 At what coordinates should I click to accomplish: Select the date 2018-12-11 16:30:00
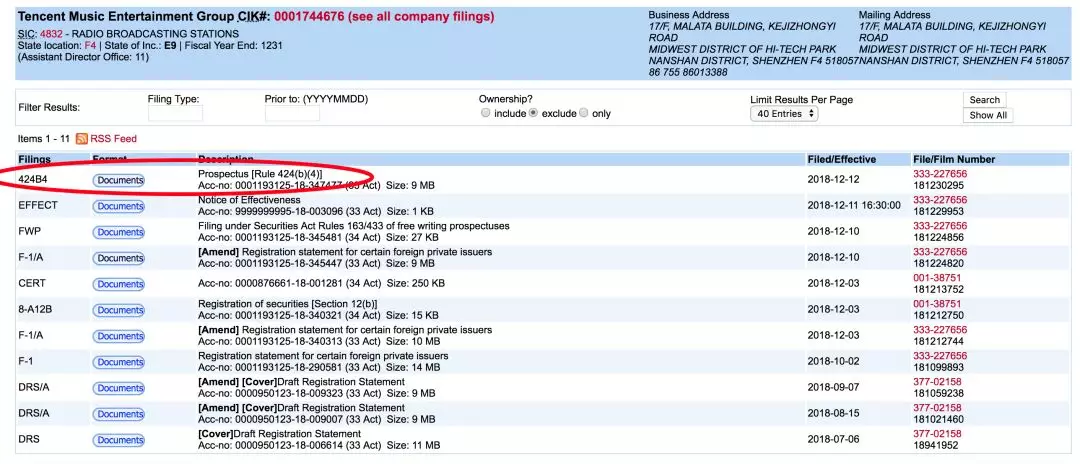click(854, 206)
